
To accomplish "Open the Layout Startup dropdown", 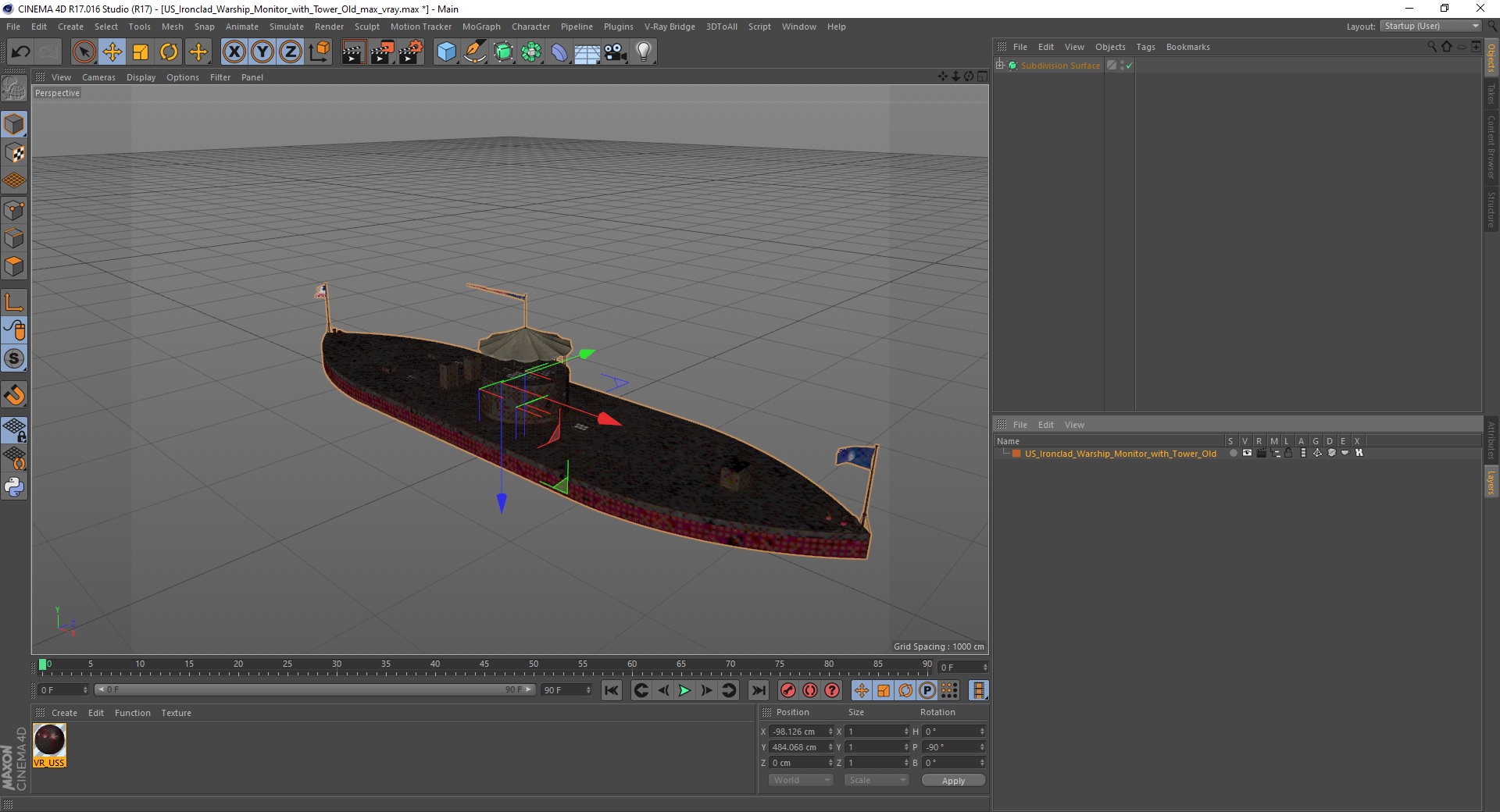I will tap(1430, 26).
